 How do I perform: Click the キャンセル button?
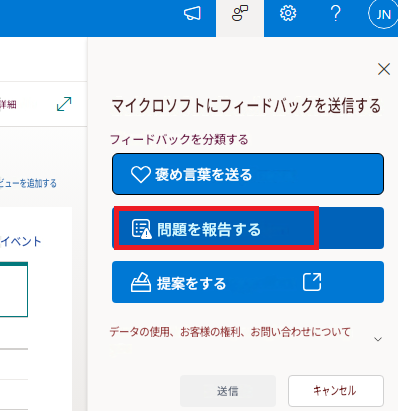click(x=336, y=391)
